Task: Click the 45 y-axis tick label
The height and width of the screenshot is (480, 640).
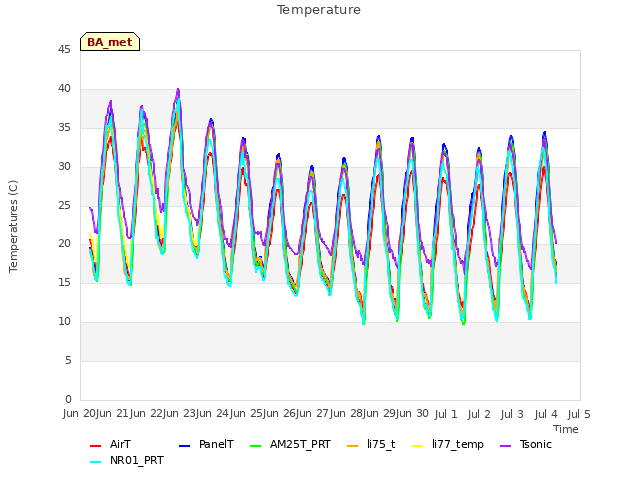Action: 64,50
